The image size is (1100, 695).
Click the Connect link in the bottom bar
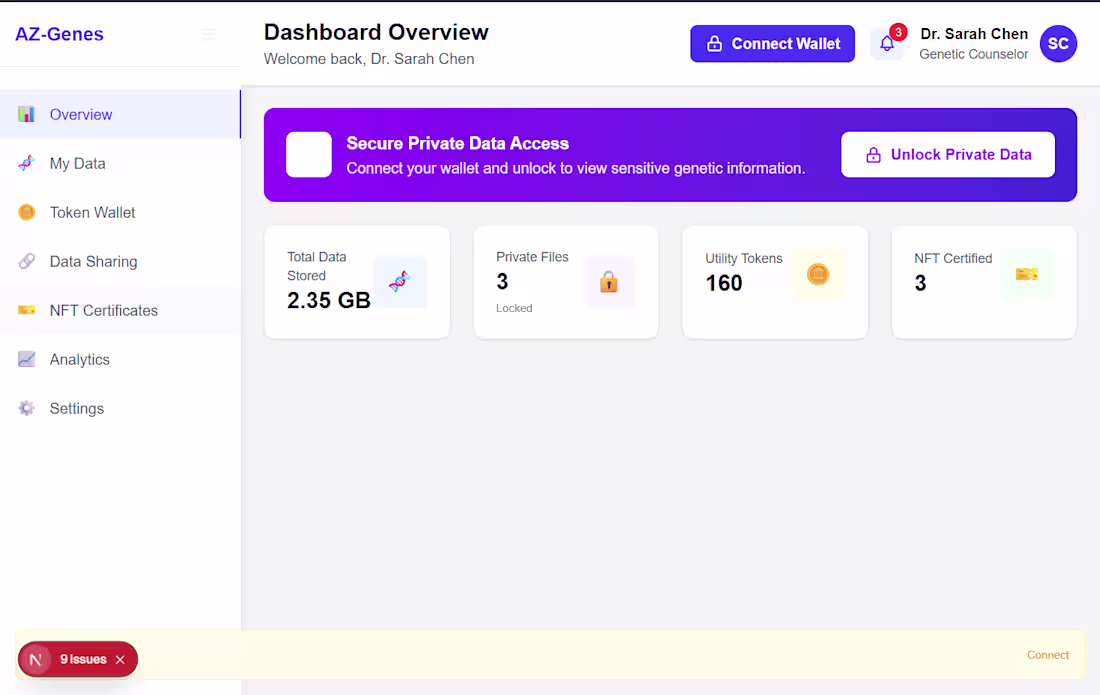pos(1048,655)
